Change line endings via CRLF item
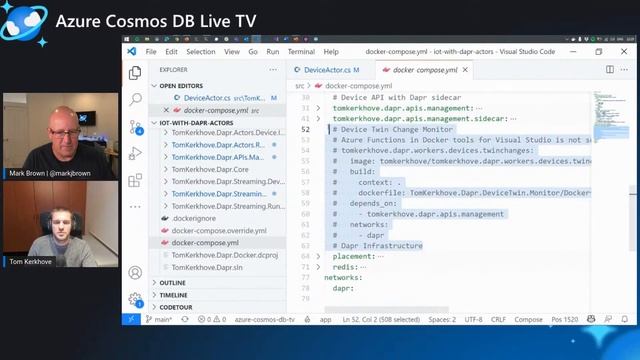The width and height of the screenshot is (640, 360). point(498,319)
